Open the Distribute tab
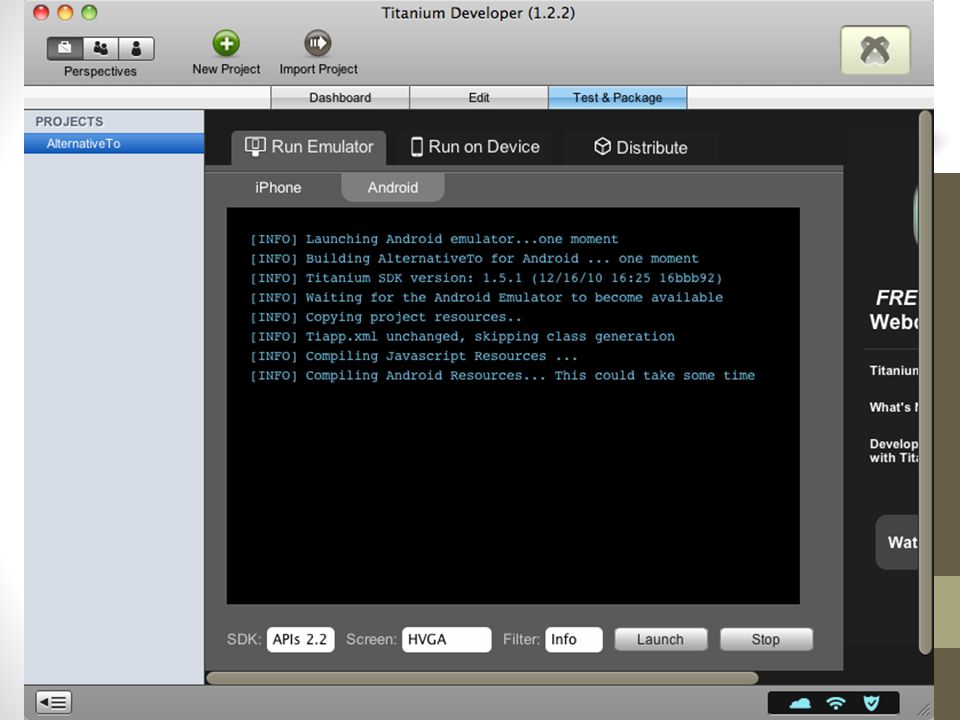Viewport: 960px width, 720px height. [640, 148]
